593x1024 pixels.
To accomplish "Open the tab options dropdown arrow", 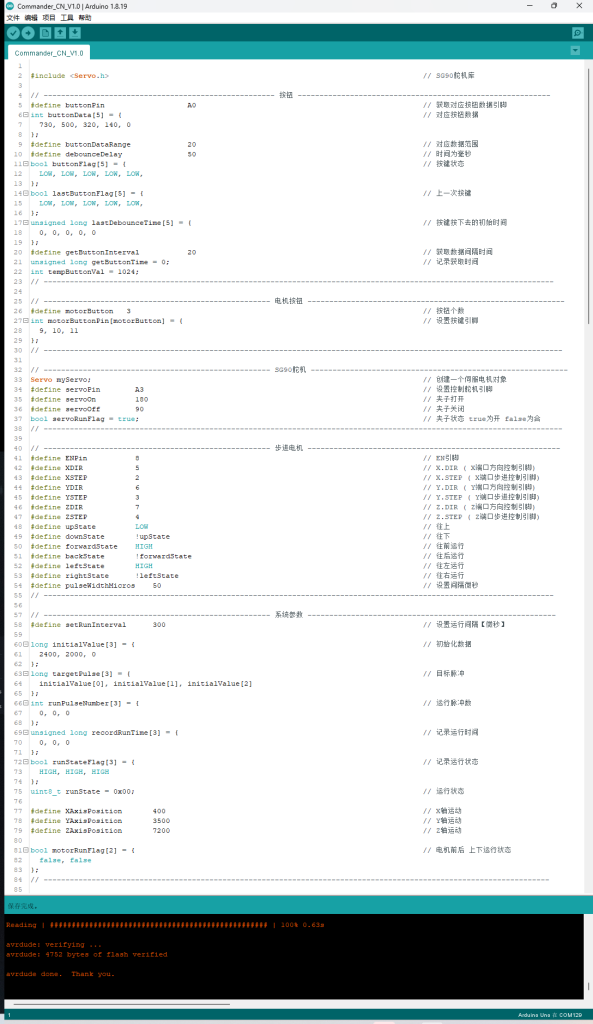I will tap(575, 50).
